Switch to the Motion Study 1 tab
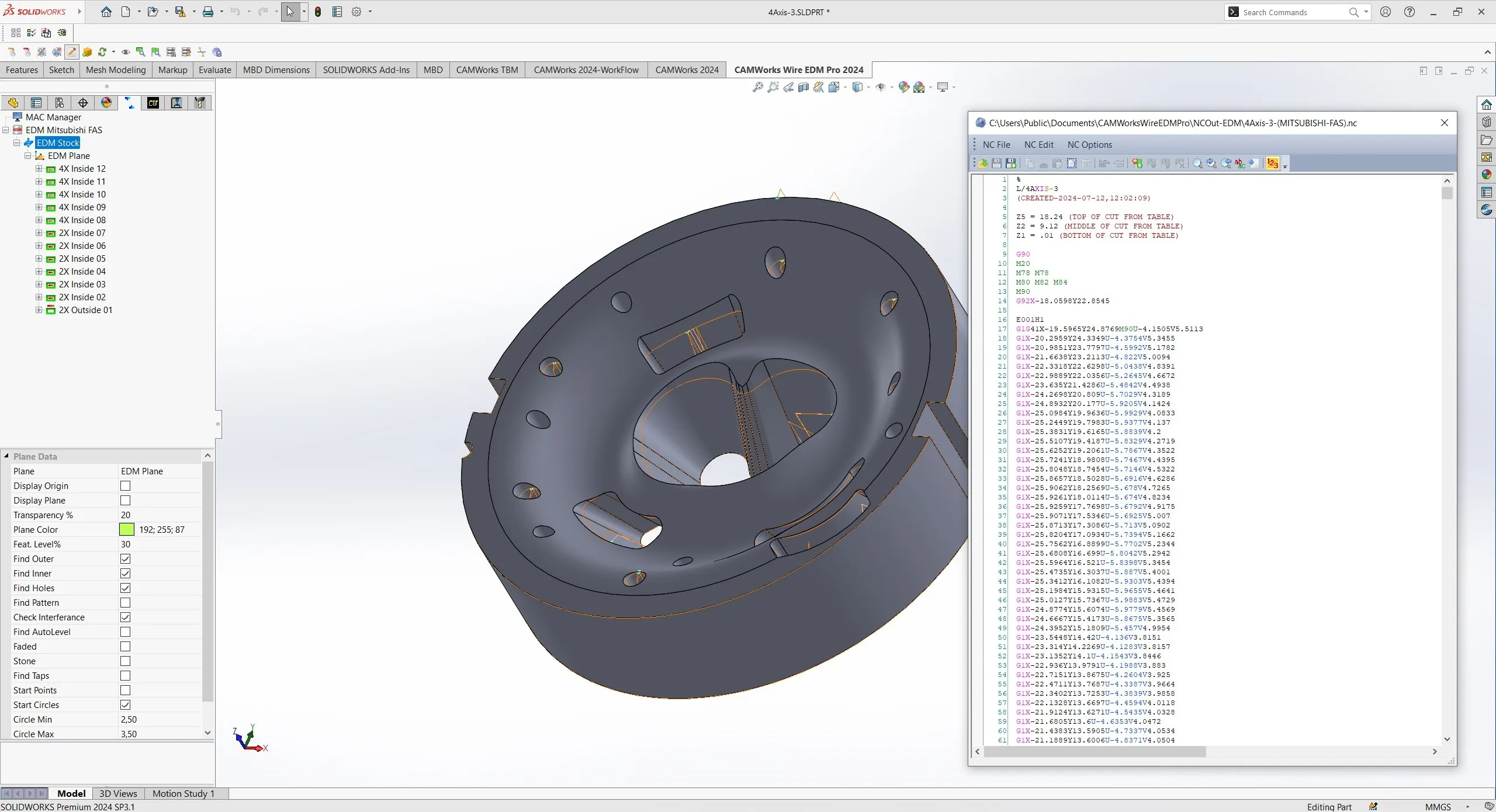The width and height of the screenshot is (1496, 812). click(183, 793)
